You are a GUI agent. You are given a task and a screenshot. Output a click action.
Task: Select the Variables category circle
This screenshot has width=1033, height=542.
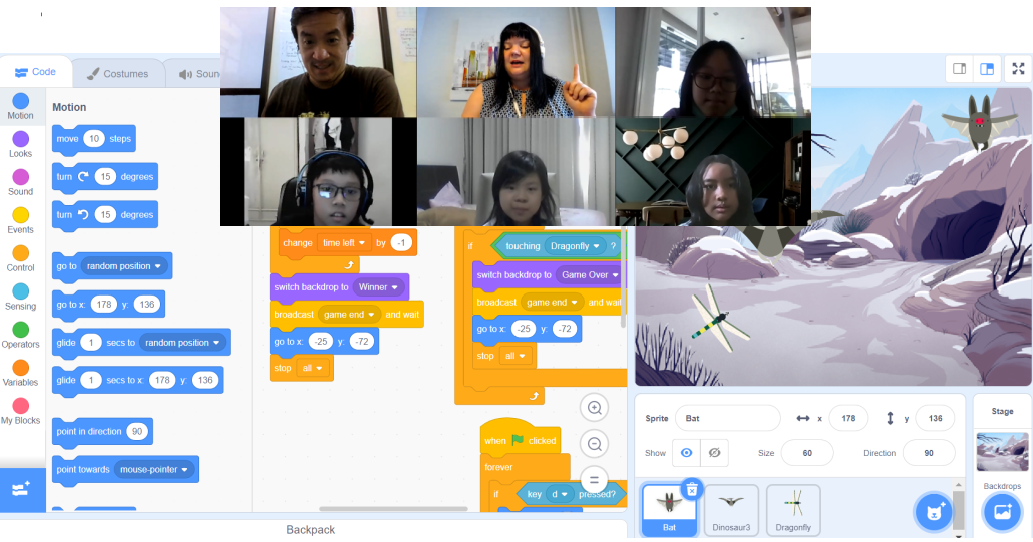[x=20, y=367]
